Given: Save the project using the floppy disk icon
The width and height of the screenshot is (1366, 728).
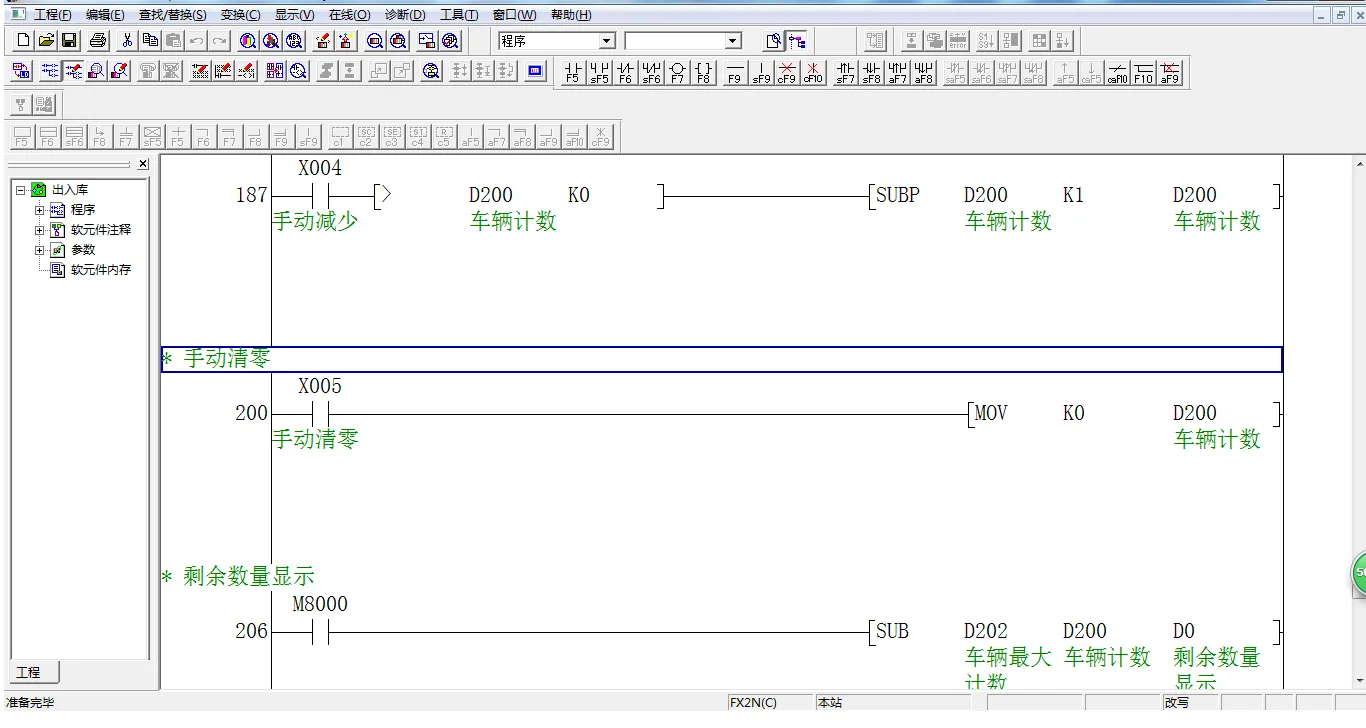Looking at the screenshot, I should pyautogui.click(x=69, y=41).
